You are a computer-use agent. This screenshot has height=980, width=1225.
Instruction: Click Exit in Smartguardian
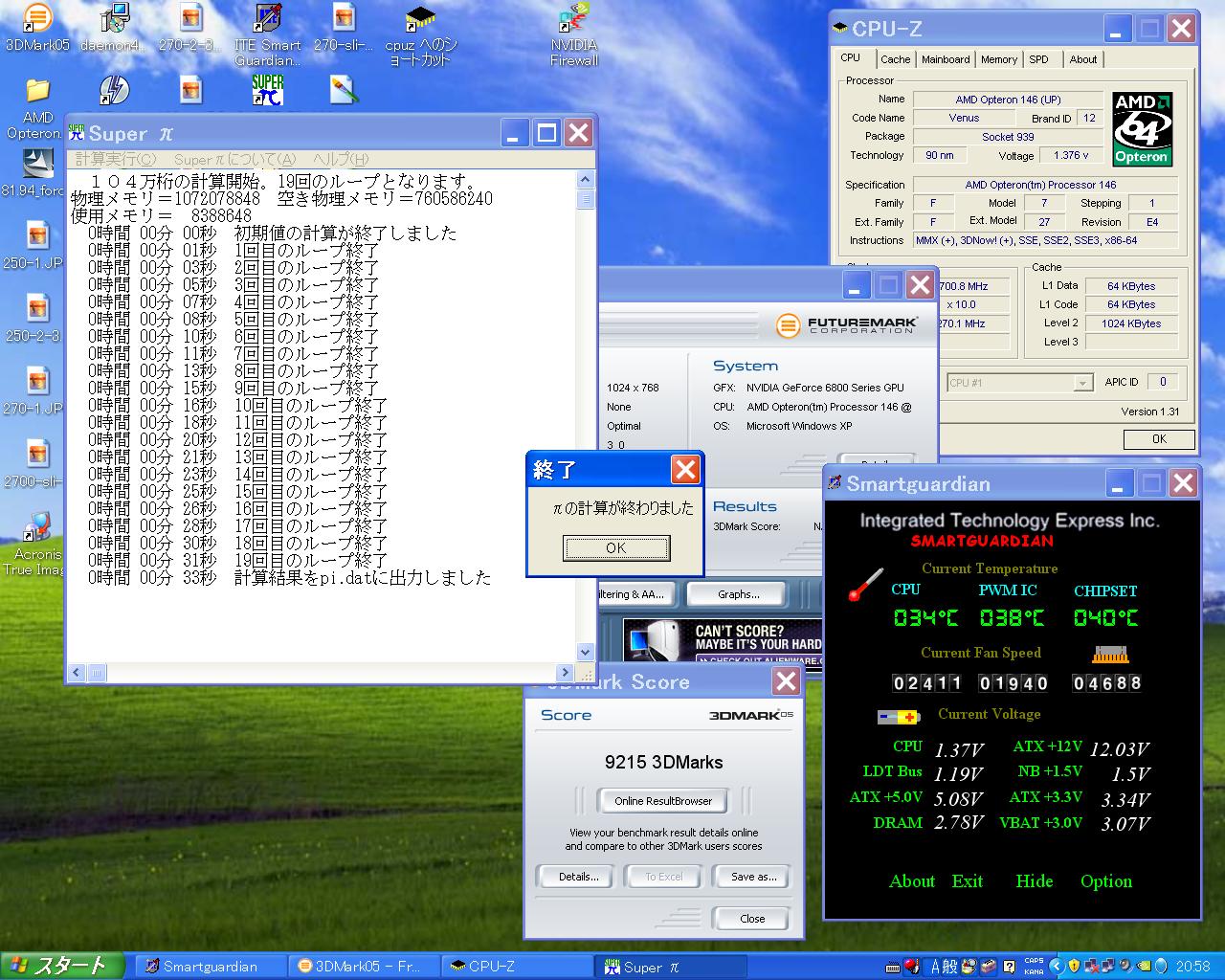pos(967,881)
